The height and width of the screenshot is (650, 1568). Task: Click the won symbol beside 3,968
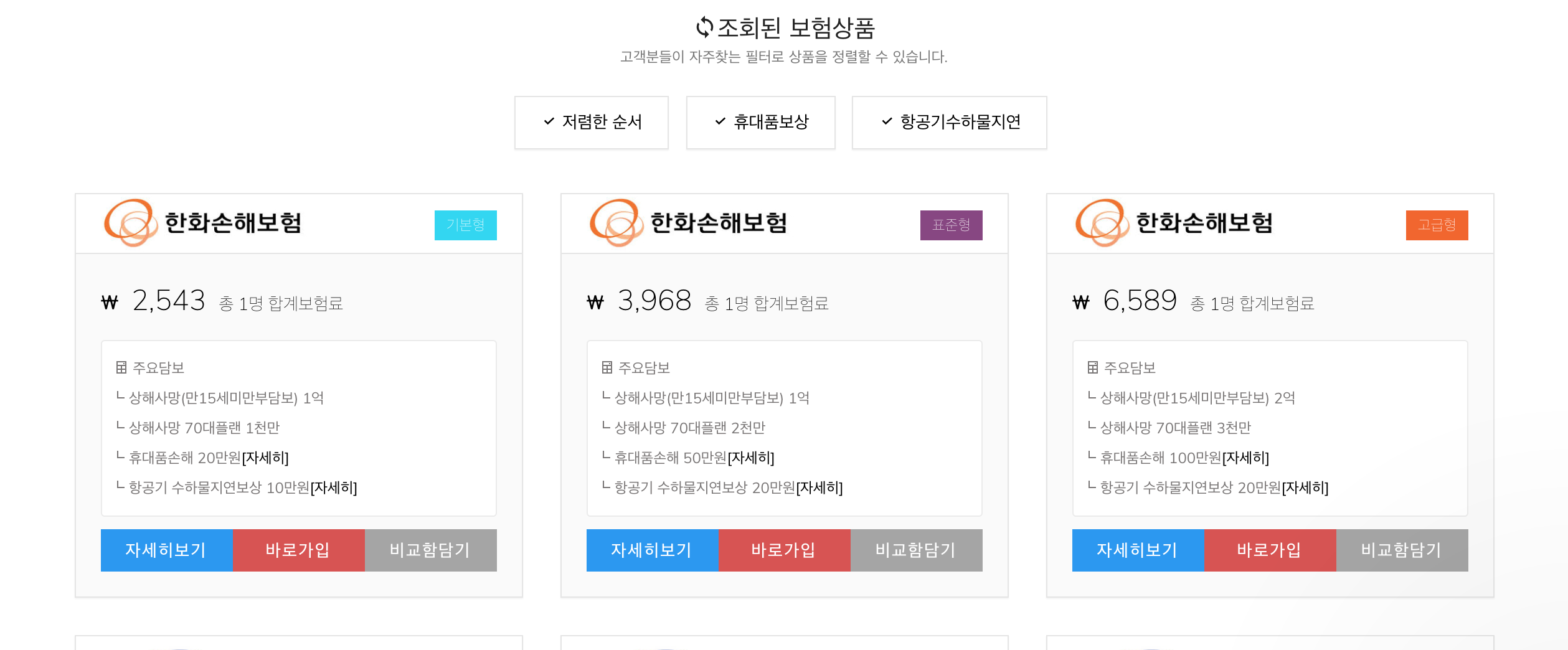tap(595, 303)
